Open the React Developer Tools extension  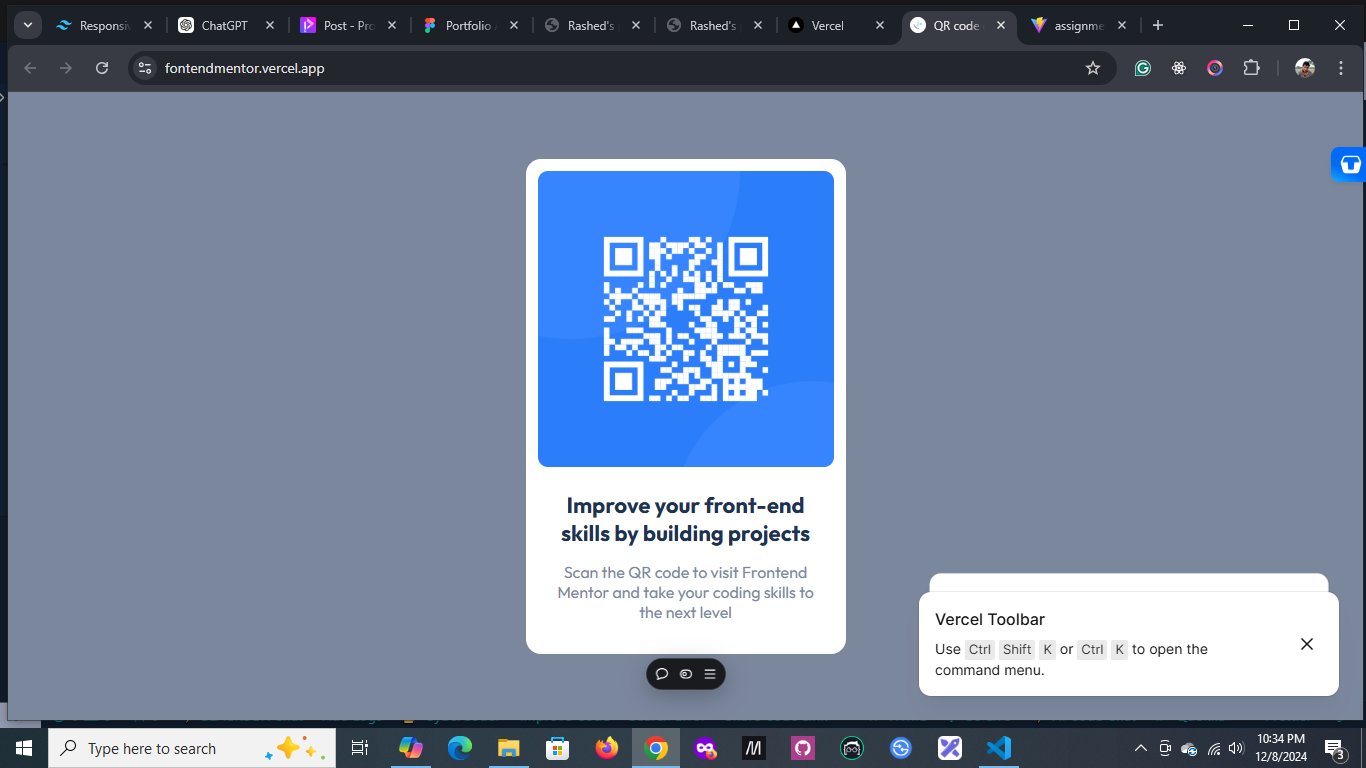[1179, 68]
